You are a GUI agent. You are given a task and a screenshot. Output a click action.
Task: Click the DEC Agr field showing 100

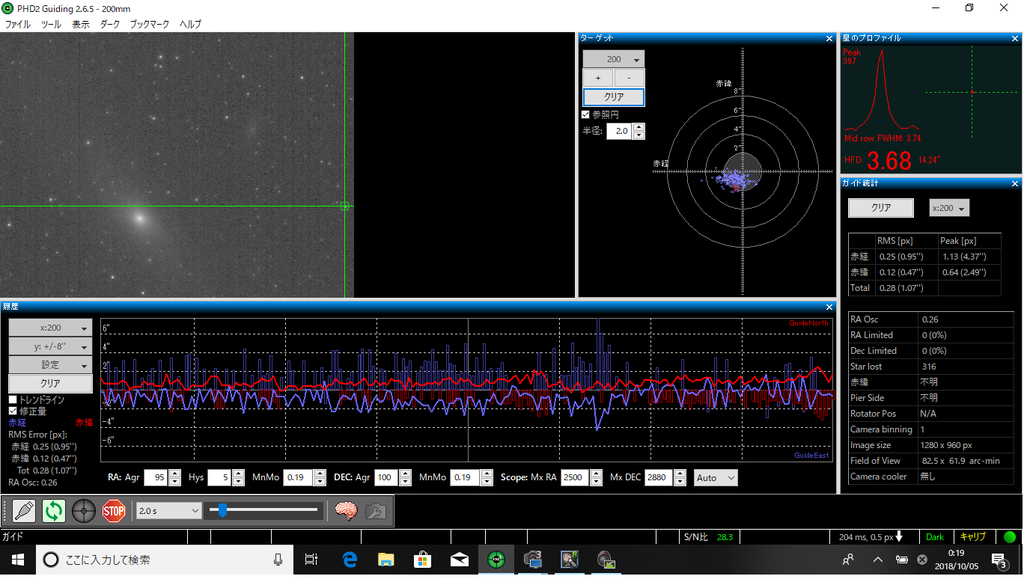(x=387, y=478)
